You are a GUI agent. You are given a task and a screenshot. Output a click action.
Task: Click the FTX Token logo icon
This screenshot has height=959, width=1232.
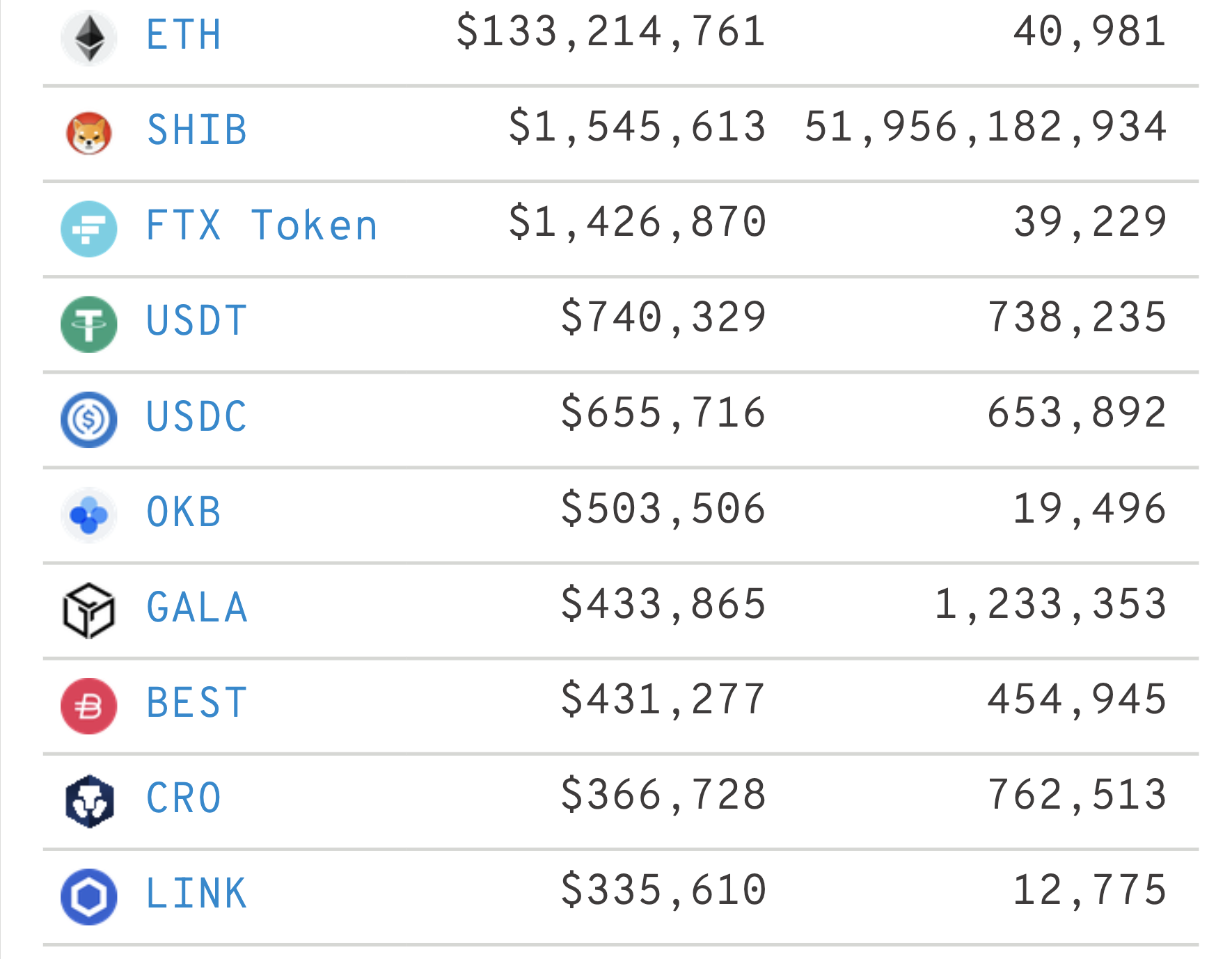click(89, 228)
